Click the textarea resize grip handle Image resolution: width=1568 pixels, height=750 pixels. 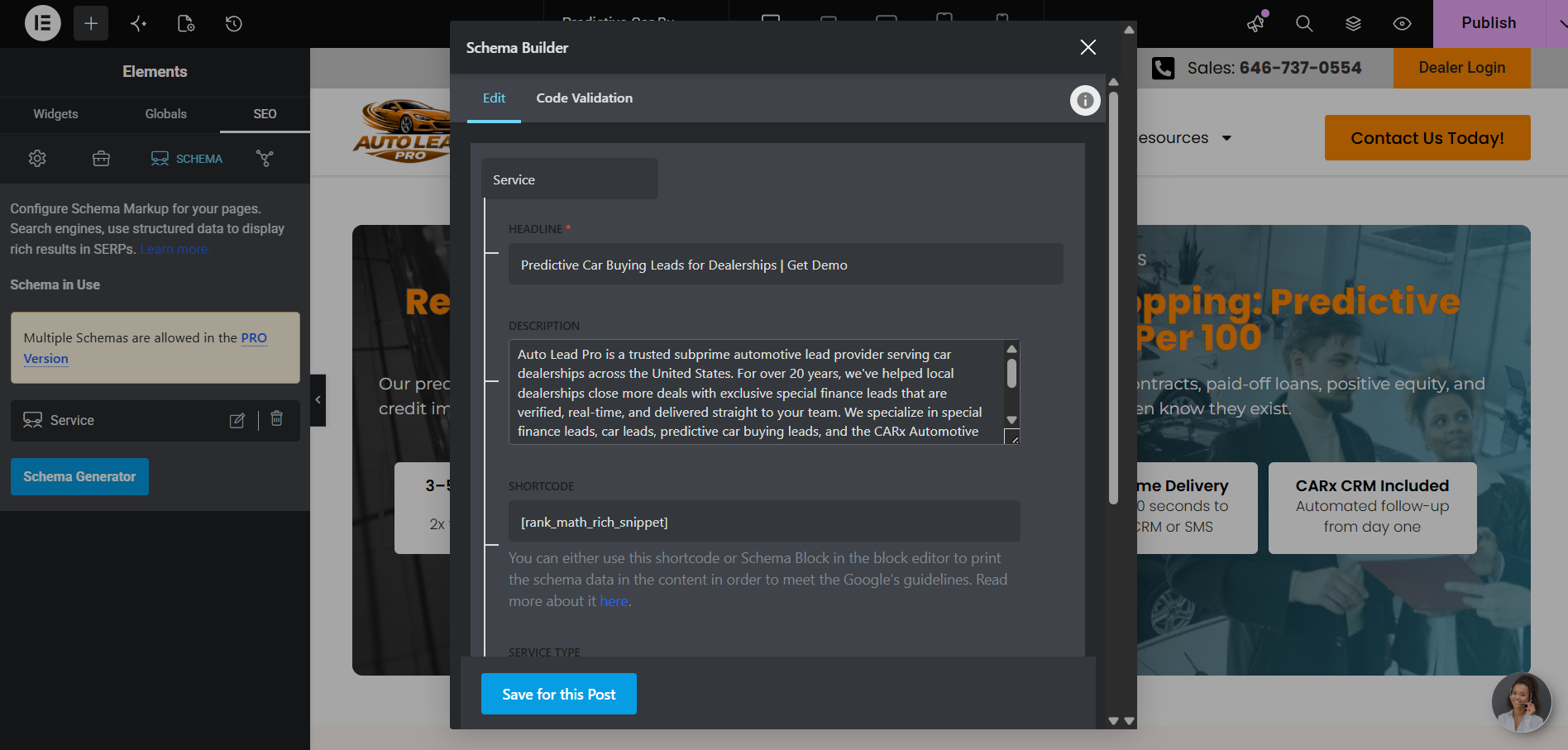click(1012, 437)
